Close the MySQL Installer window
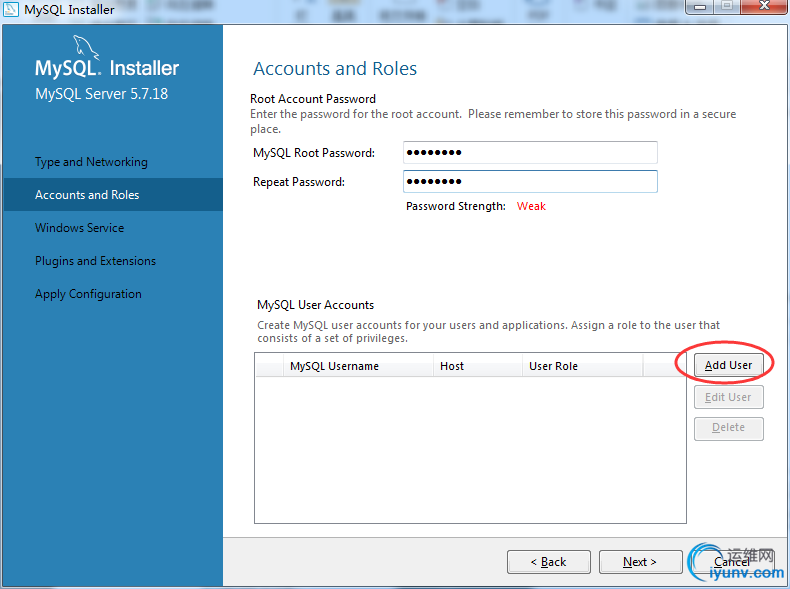Viewport: 790px width, 589px height. 764,6
